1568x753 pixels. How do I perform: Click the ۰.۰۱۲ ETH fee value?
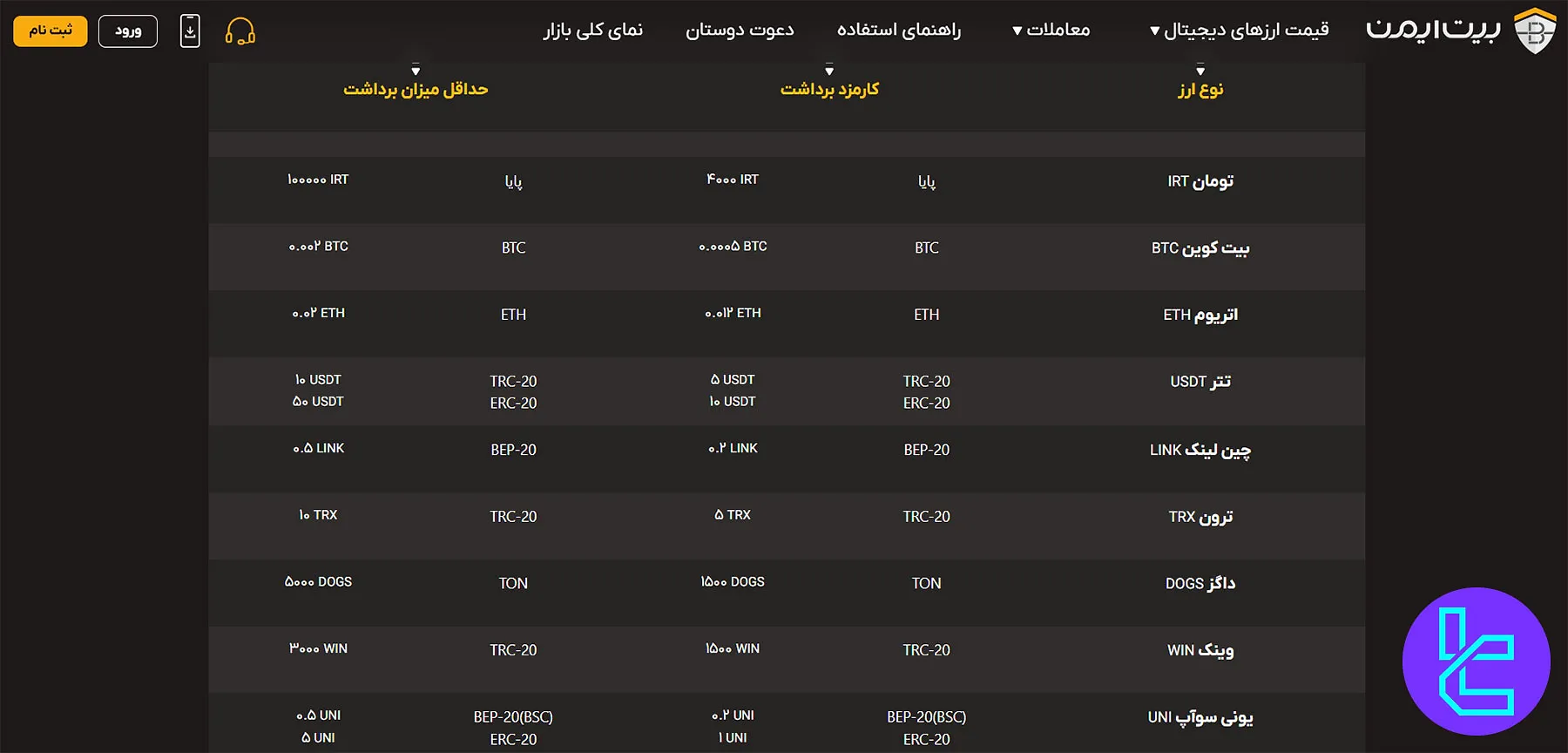click(x=733, y=313)
